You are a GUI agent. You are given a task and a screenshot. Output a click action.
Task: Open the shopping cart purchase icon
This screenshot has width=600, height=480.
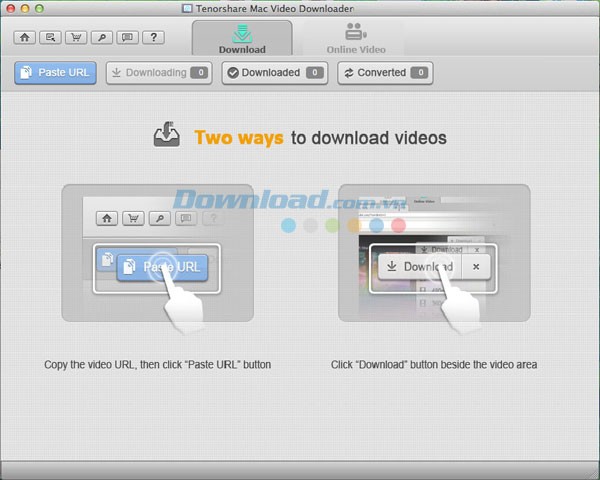[76, 38]
